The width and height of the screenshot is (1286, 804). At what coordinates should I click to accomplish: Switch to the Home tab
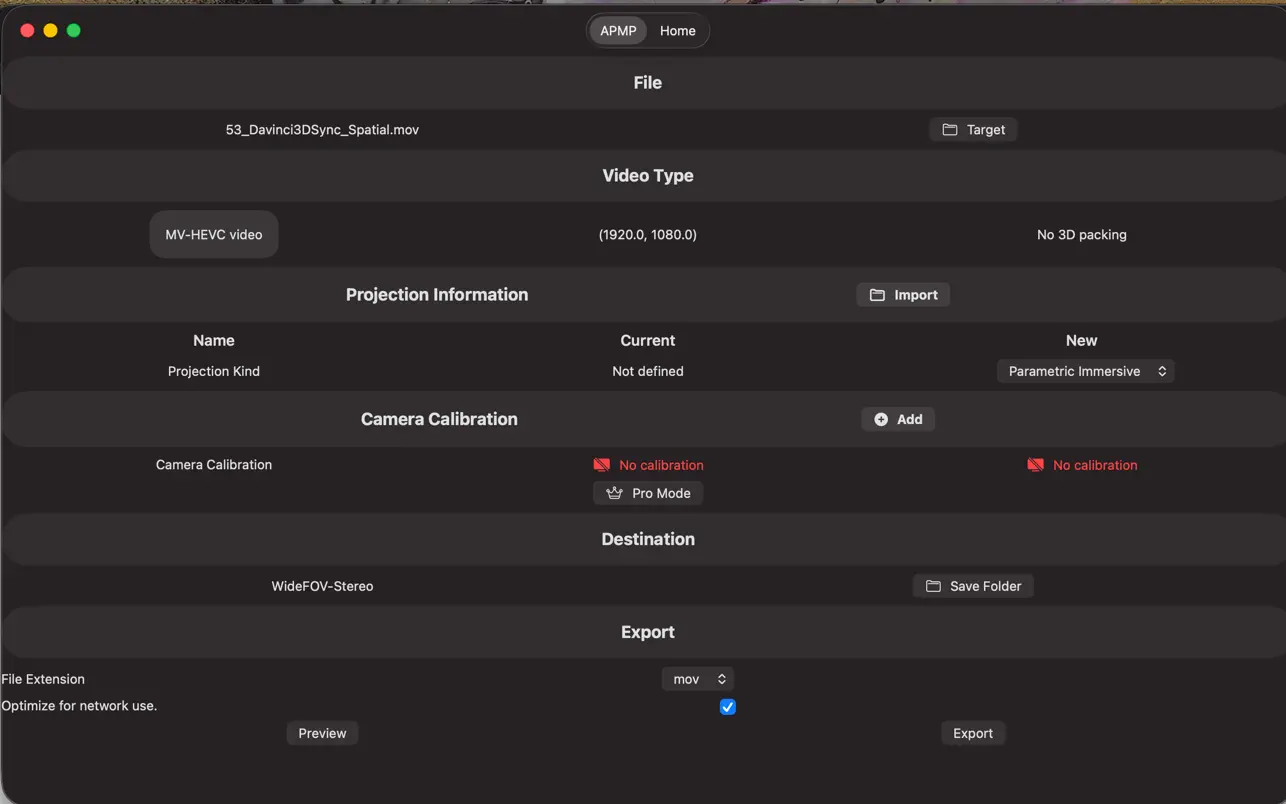[677, 30]
